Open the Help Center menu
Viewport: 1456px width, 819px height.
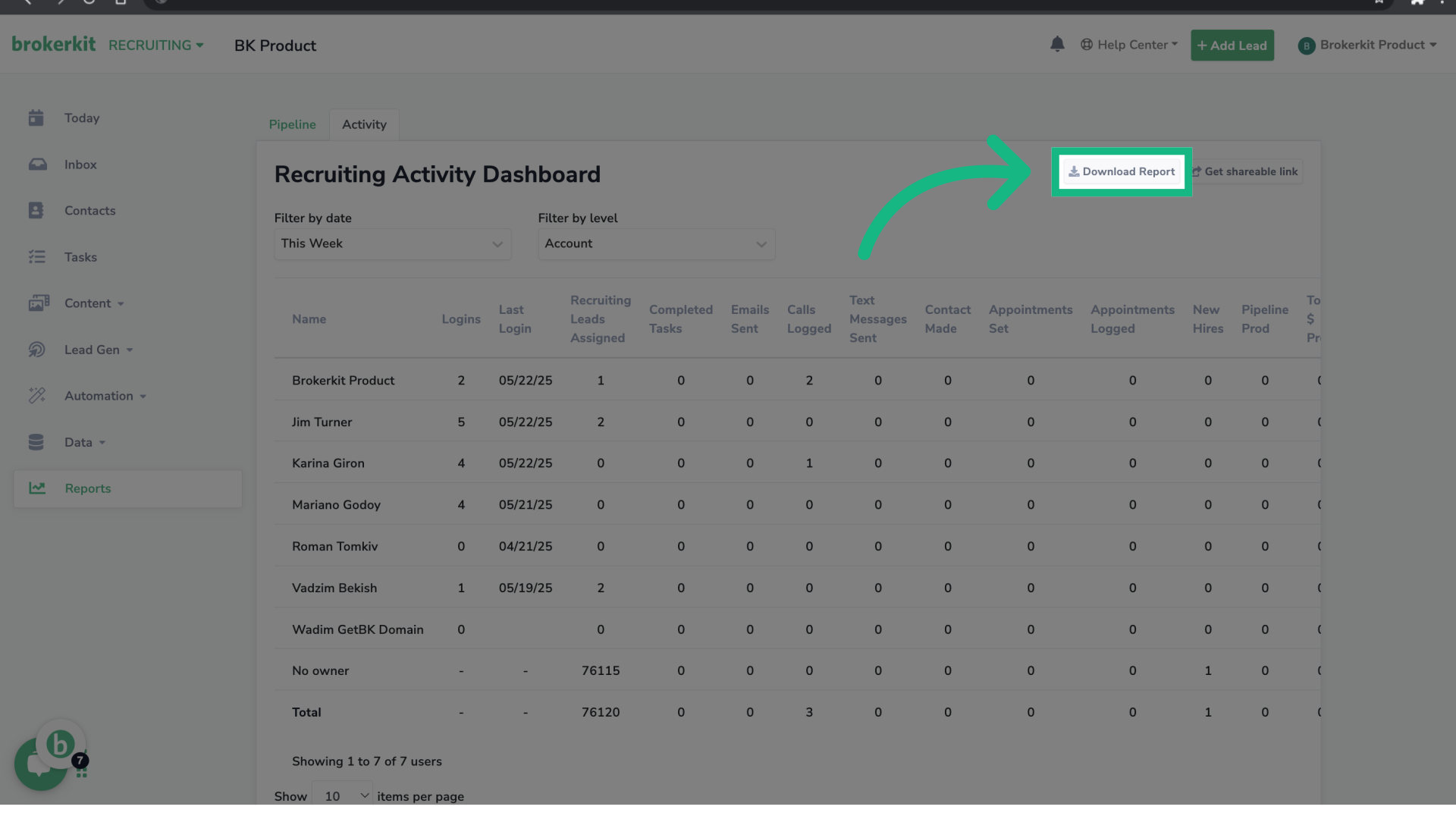pyautogui.click(x=1129, y=45)
